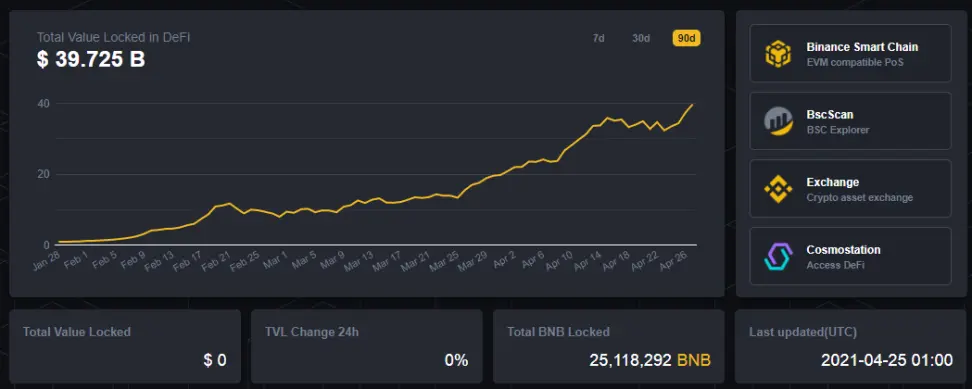
Task: Click the 'Mar 25' x-axis label
Action: 444,261
